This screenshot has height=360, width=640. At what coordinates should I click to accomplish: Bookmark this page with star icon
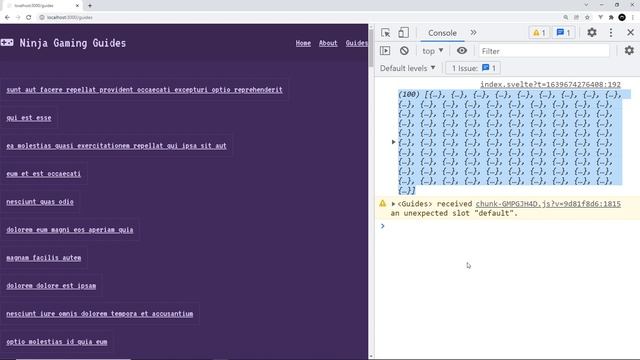click(x=587, y=17)
